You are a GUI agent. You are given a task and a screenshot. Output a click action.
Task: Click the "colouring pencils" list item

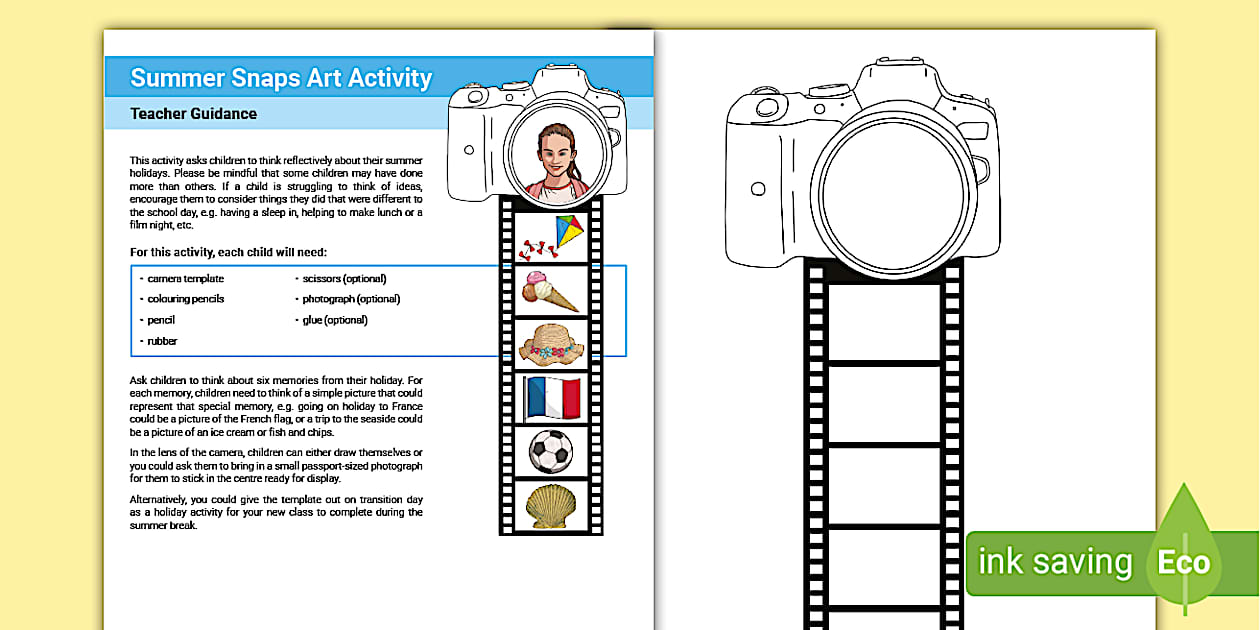(x=186, y=299)
